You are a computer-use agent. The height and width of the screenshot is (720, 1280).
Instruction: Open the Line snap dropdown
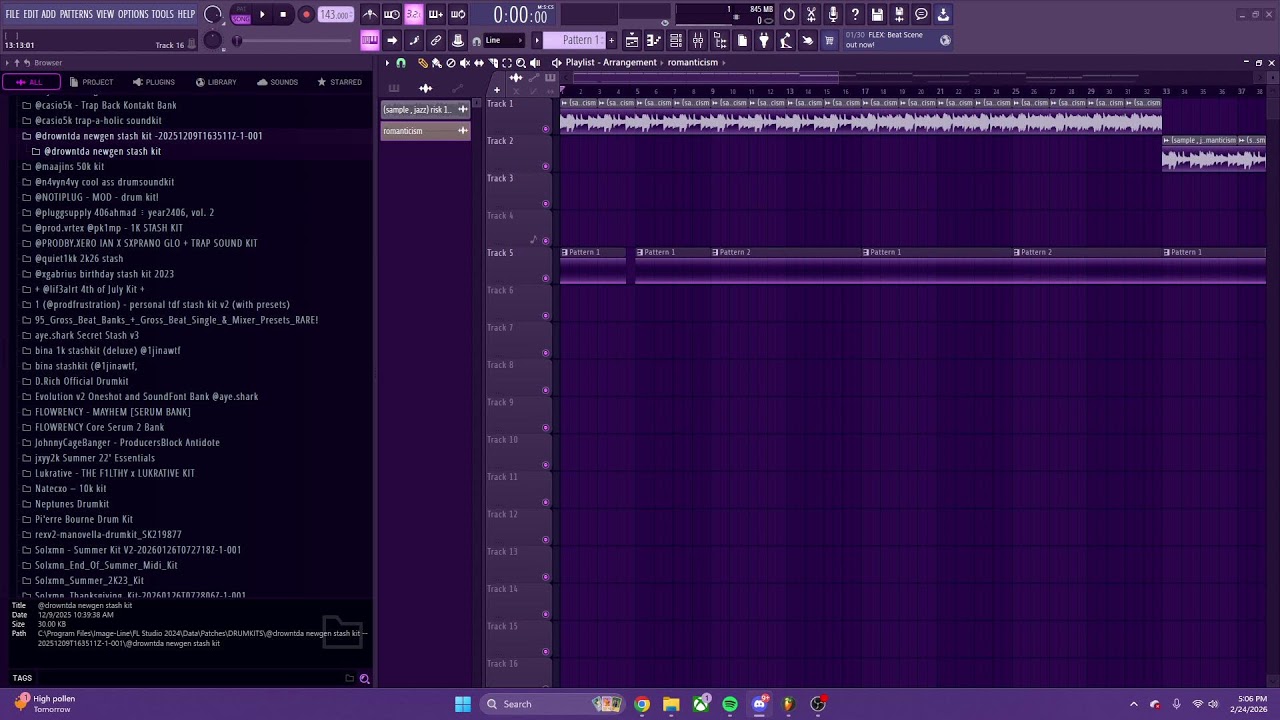pos(504,41)
